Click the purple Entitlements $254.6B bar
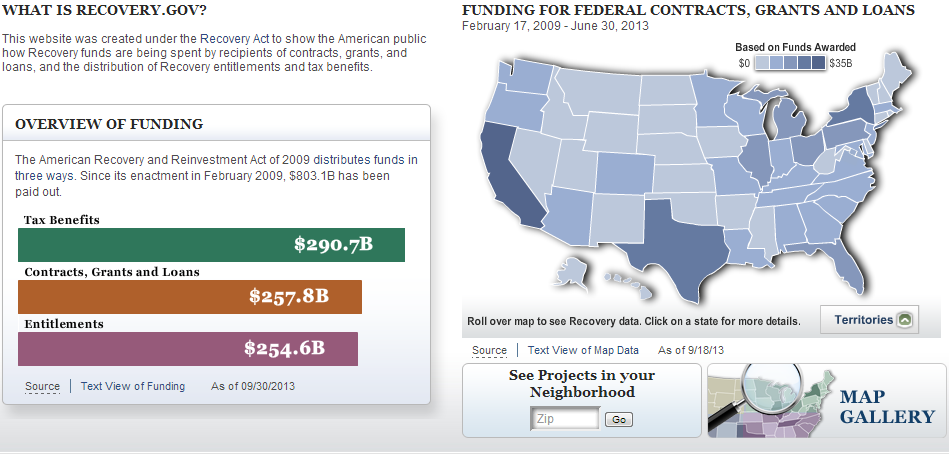The height and width of the screenshot is (454, 949). (x=188, y=349)
